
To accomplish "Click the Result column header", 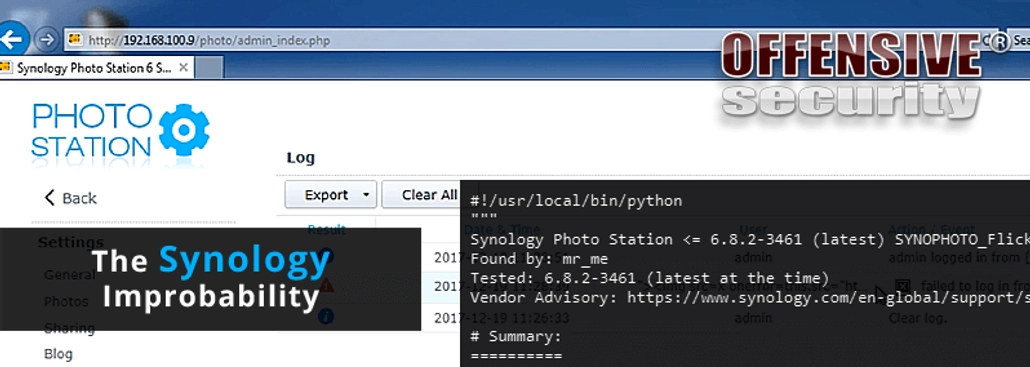I will pyautogui.click(x=326, y=230).
